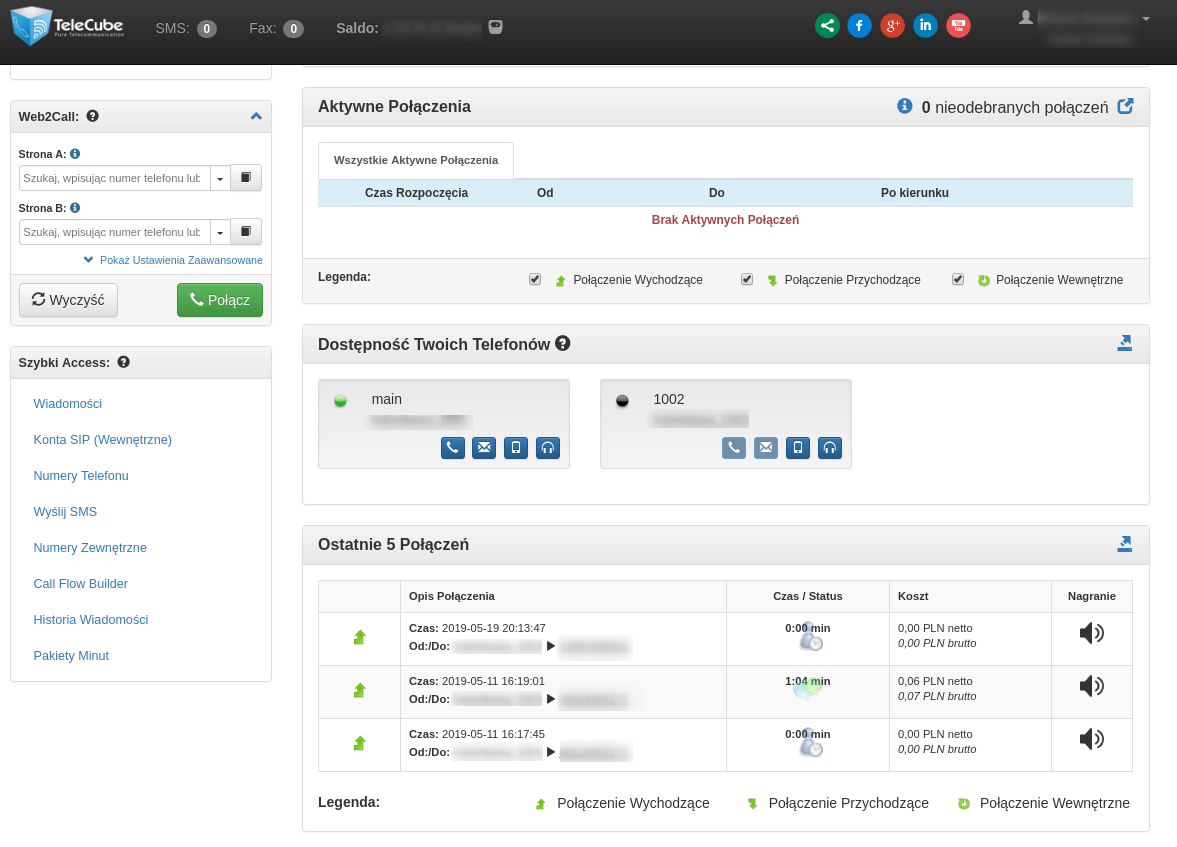The image size is (1177, 847).
Task: Click the envelope message icon for main phone
Action: (484, 448)
